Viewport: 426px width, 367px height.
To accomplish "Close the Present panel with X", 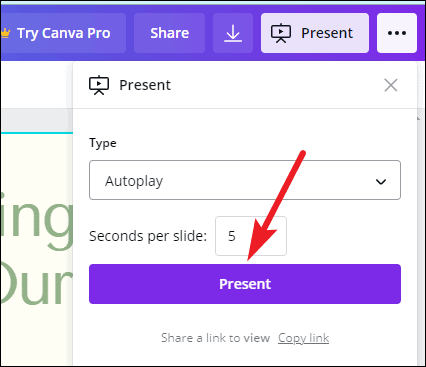I will [x=391, y=85].
